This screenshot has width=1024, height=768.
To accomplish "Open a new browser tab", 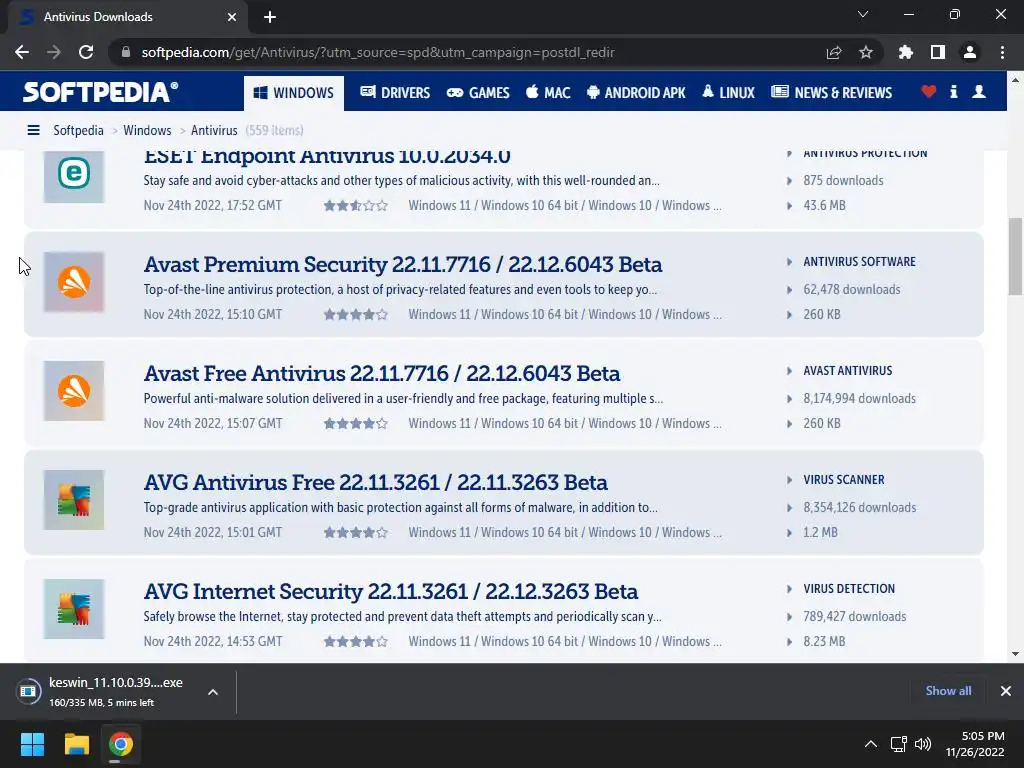I will 270,17.
